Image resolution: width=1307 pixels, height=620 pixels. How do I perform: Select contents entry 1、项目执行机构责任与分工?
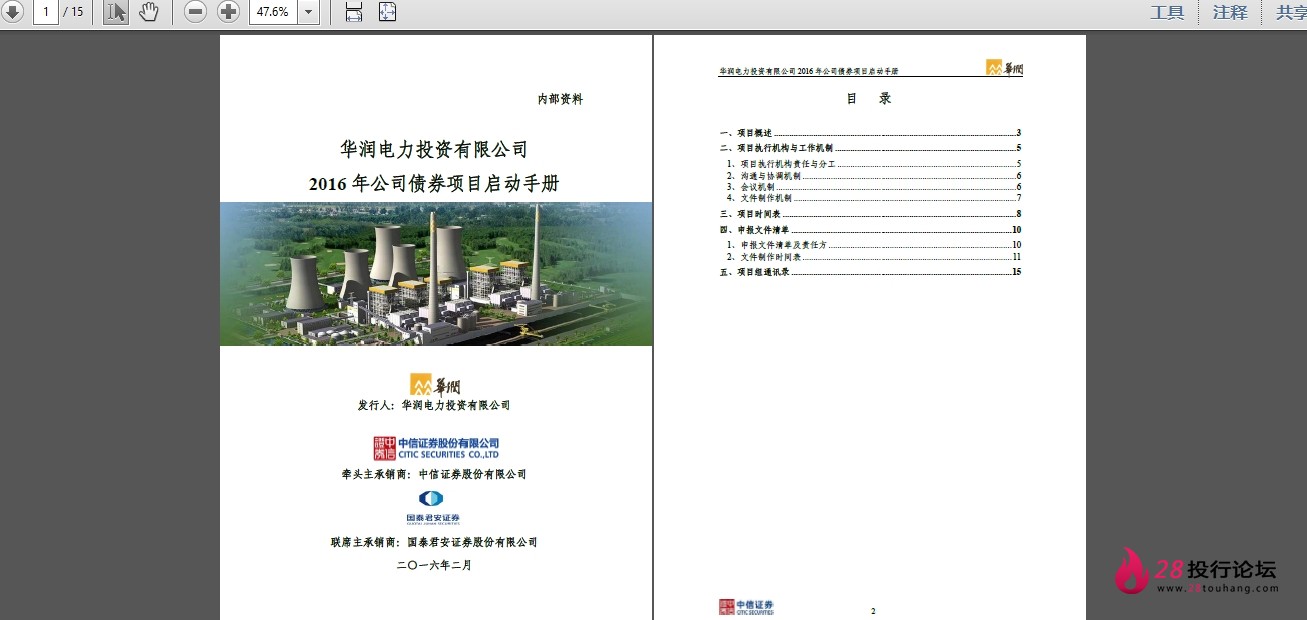(873, 163)
